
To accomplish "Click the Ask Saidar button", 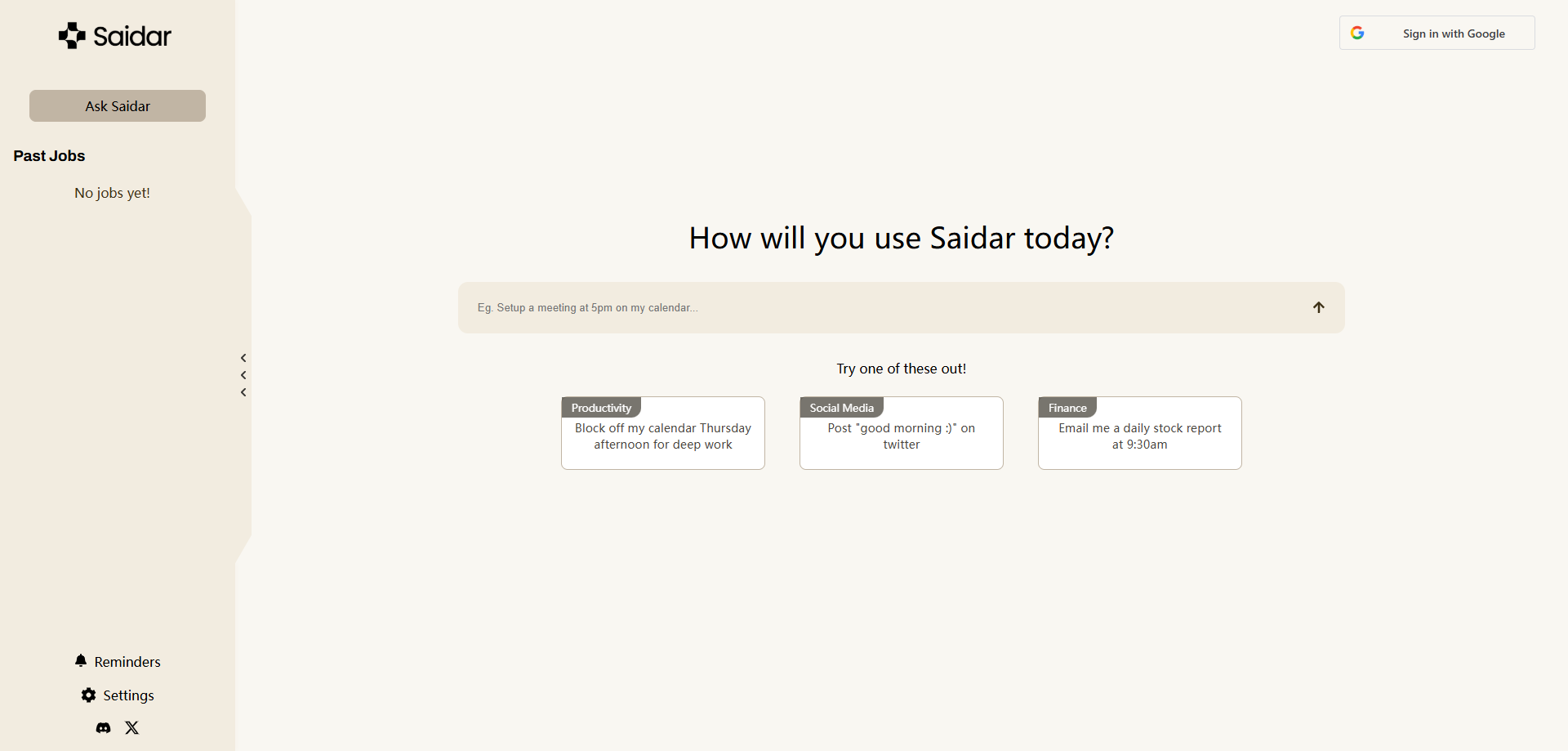I will tap(117, 105).
